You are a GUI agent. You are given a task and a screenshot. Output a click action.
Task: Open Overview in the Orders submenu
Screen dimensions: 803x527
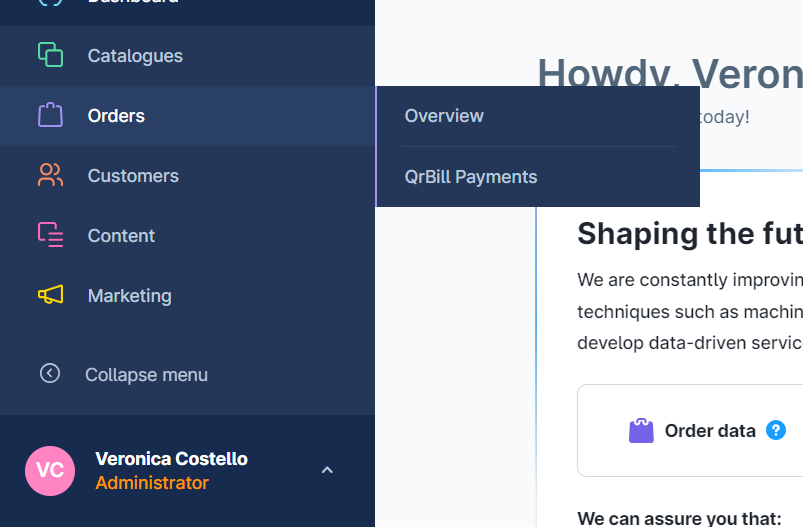pos(444,116)
